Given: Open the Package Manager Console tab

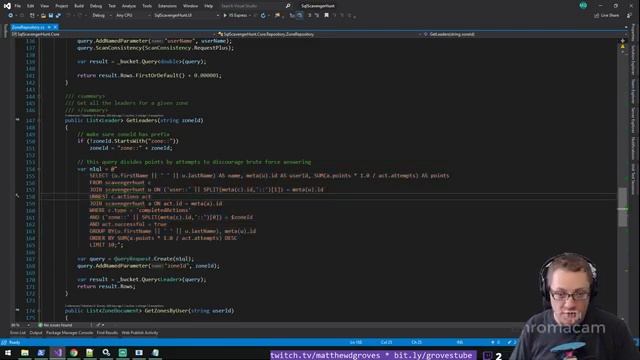Looking at the screenshot, I should click(x=69, y=333).
